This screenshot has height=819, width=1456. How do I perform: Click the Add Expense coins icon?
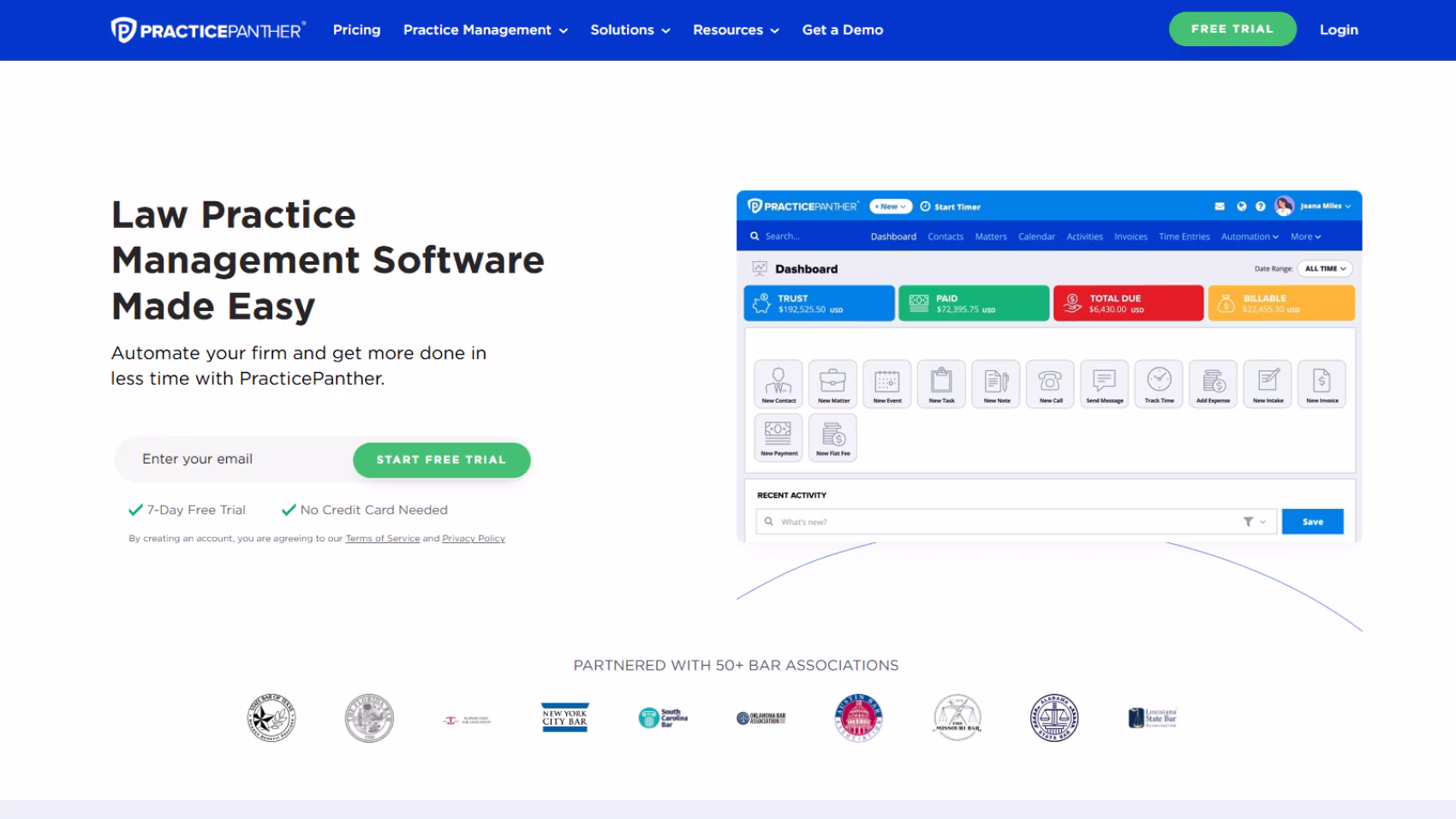point(1214,383)
